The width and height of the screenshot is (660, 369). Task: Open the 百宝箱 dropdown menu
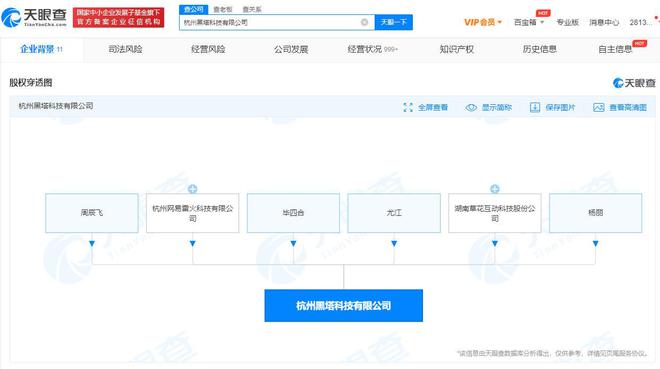coord(529,22)
